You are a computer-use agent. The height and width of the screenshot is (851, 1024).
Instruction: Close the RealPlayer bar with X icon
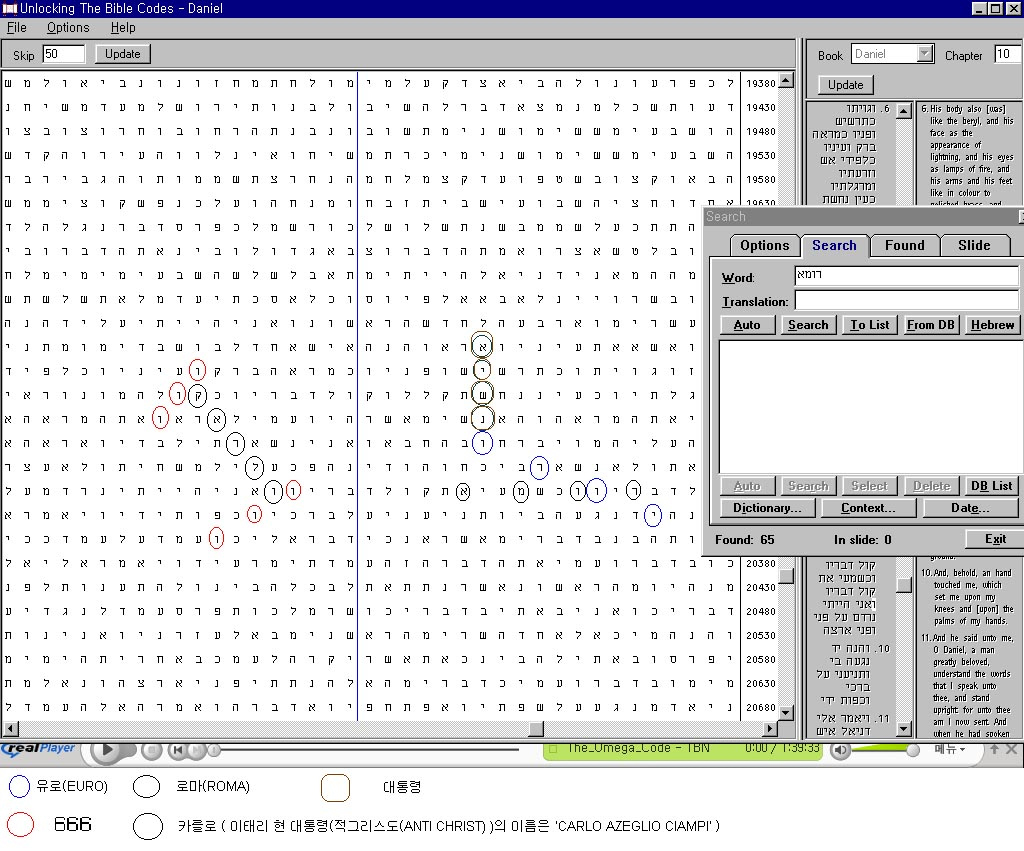[1011, 748]
